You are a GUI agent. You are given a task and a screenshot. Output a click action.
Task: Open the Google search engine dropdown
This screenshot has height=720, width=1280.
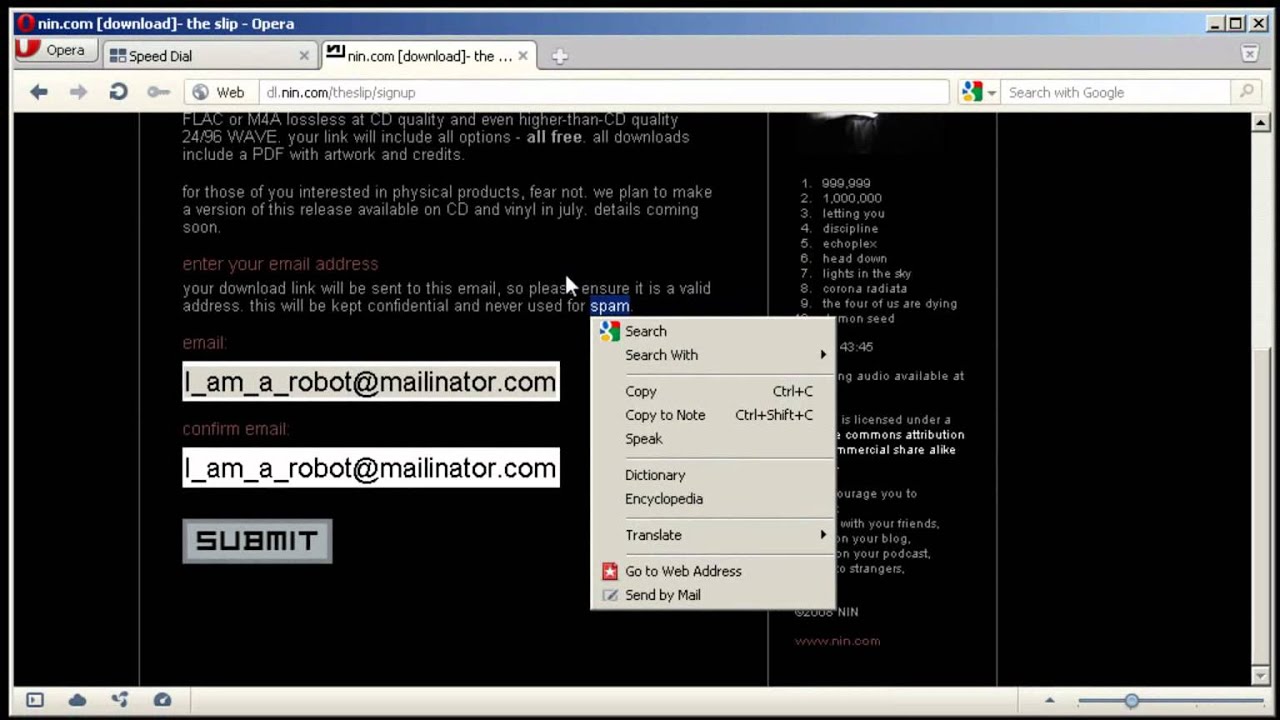tap(979, 92)
